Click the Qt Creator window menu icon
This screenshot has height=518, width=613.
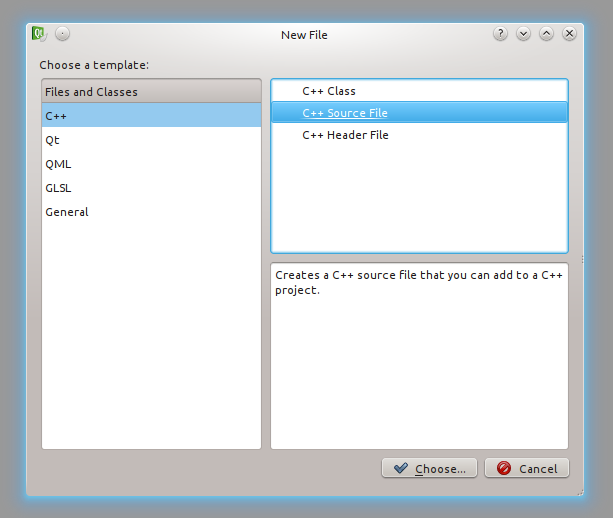click(x=40, y=34)
